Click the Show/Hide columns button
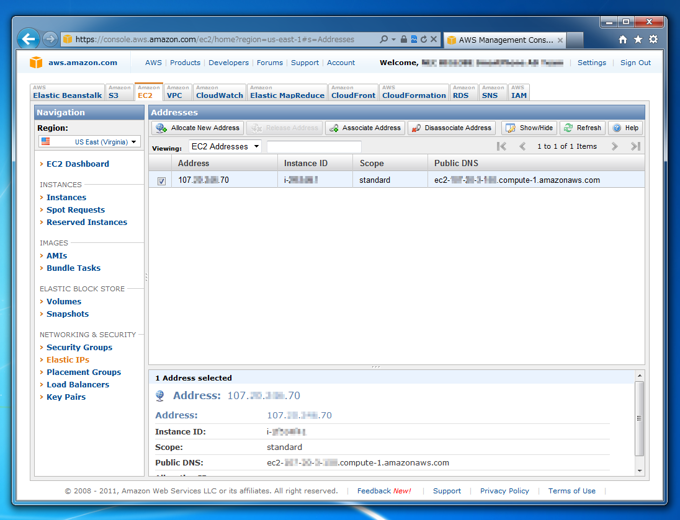The image size is (680, 520). click(529, 128)
